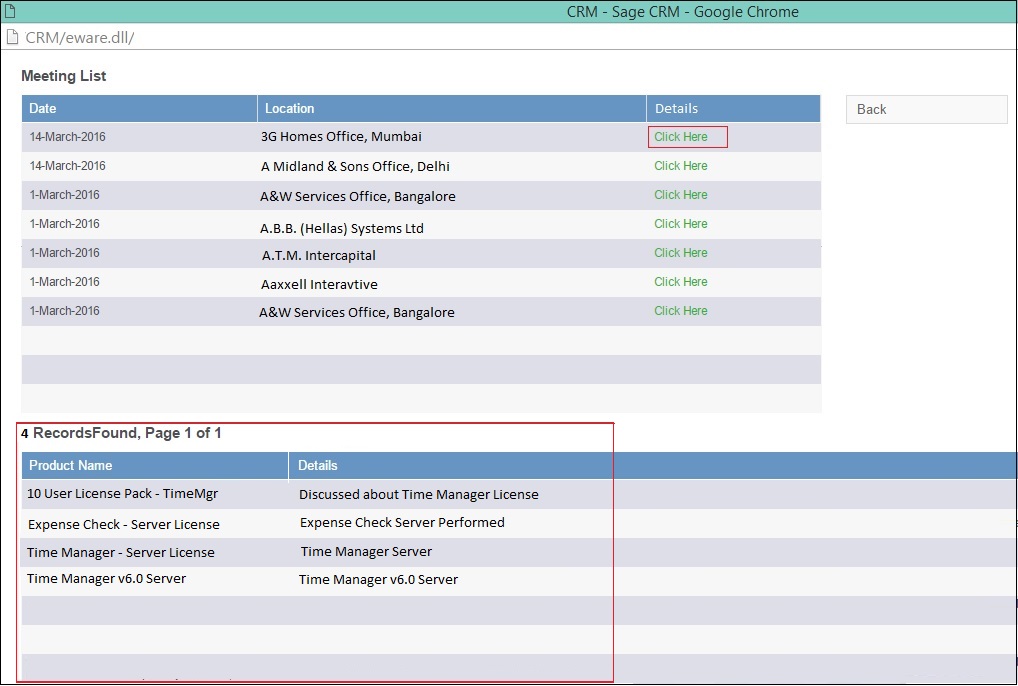Click 1-March-2016 date in A.T.M. Intercapital row

tap(65, 253)
